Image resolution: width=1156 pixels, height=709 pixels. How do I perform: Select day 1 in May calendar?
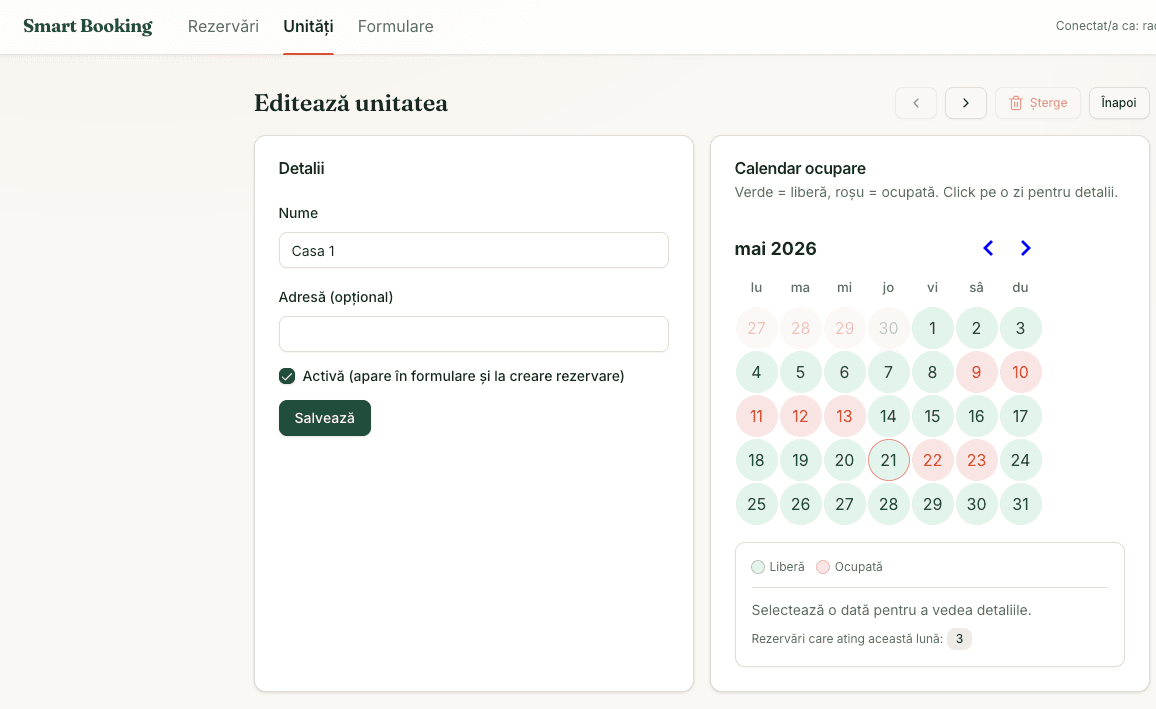pos(933,328)
